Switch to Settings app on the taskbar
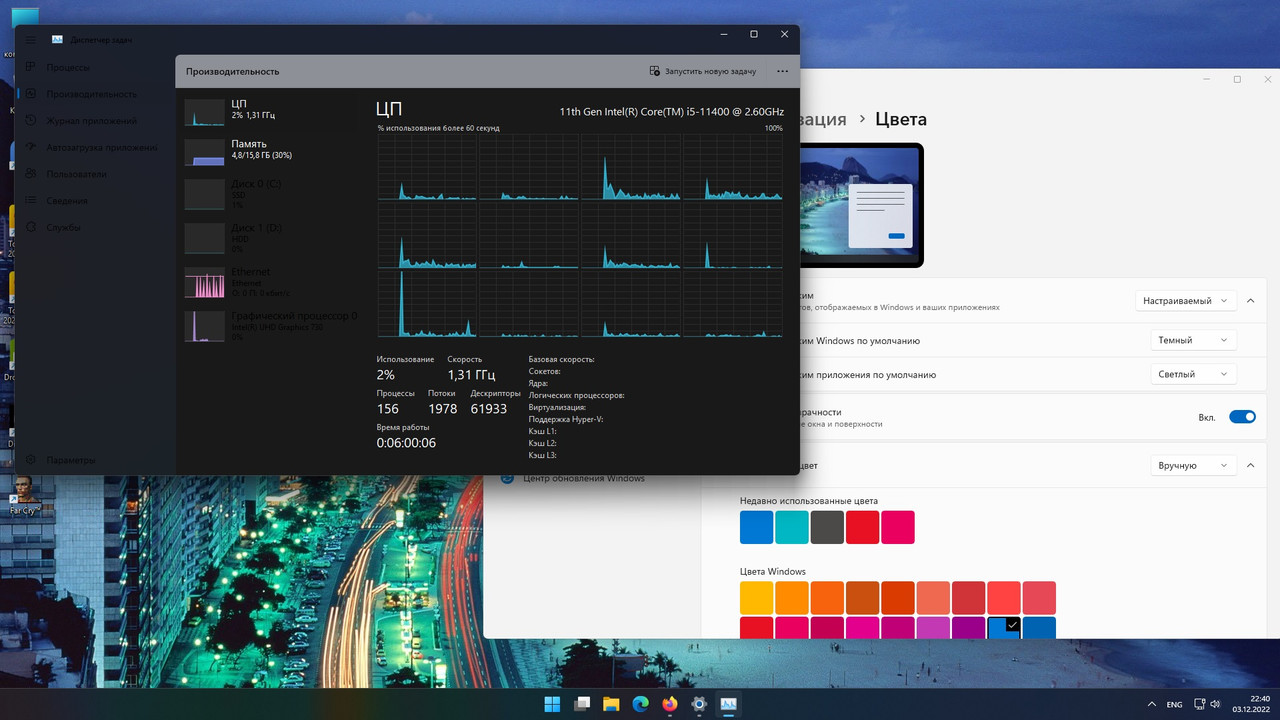The width and height of the screenshot is (1280, 720). [x=699, y=704]
